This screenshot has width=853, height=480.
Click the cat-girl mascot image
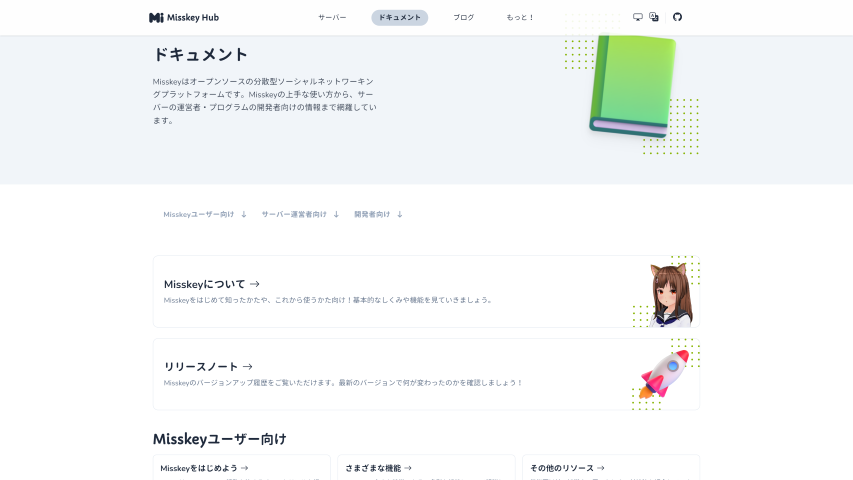[x=671, y=295]
